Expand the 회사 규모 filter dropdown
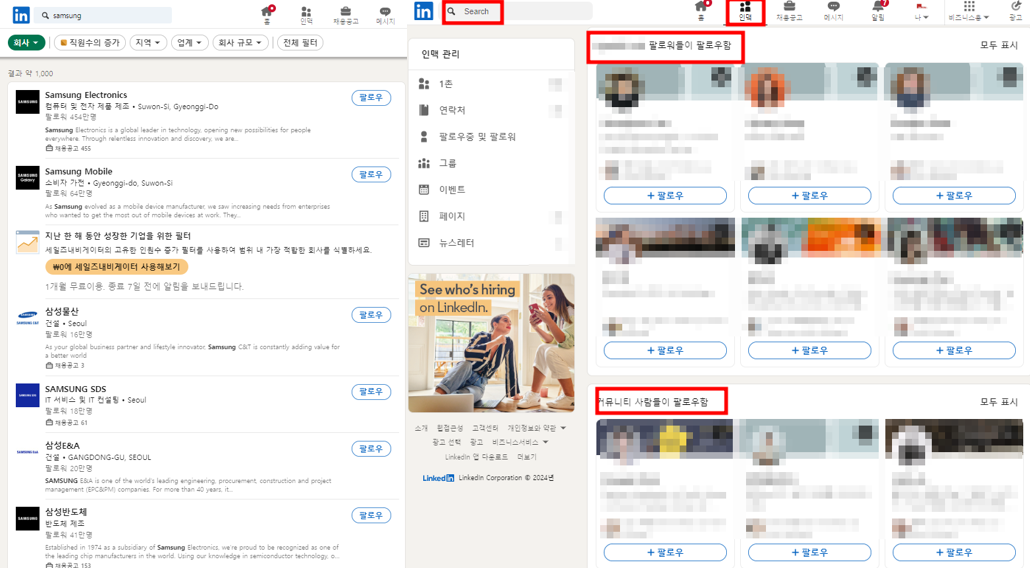 [240, 43]
